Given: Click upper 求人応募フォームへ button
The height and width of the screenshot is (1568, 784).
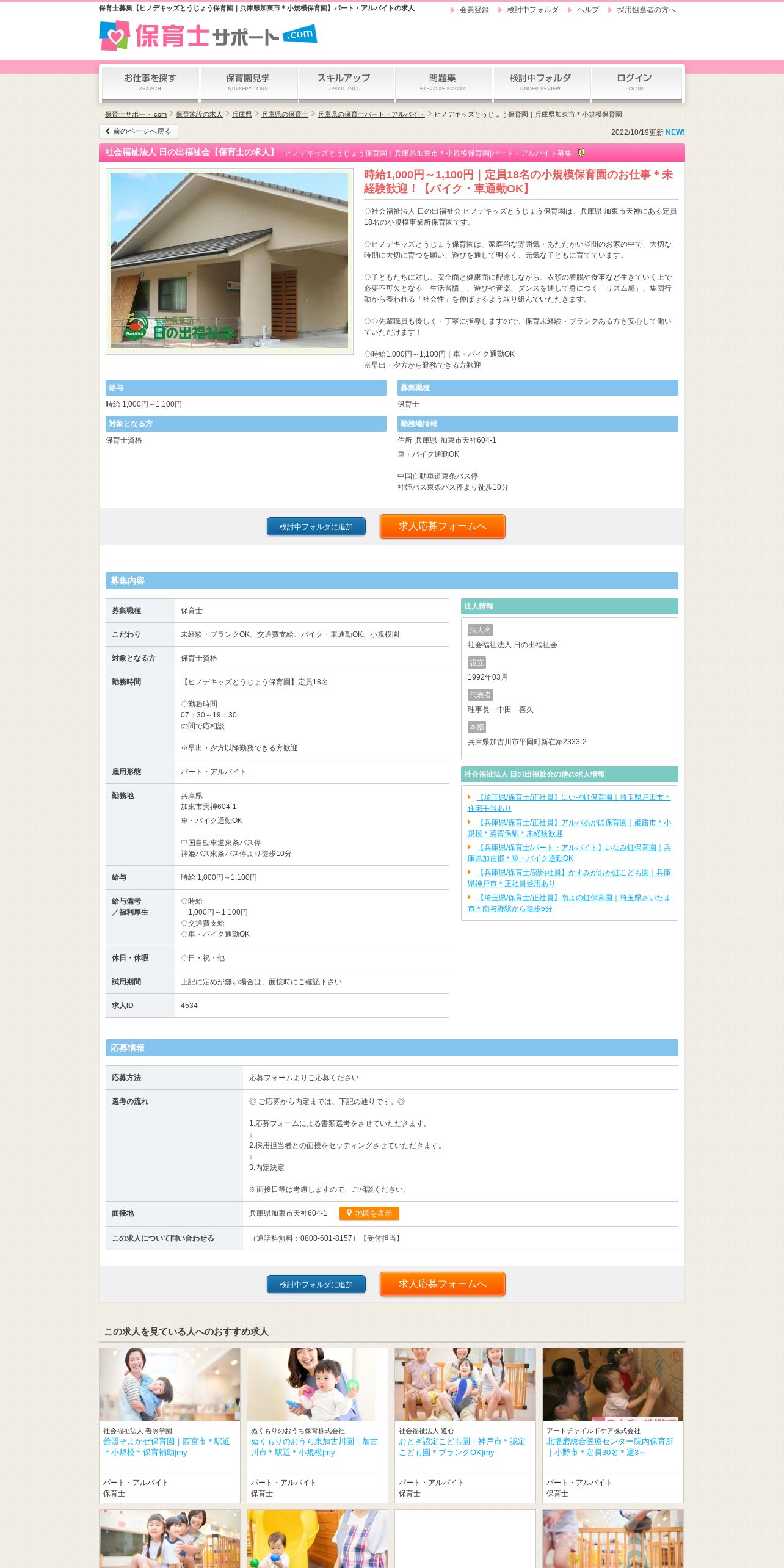Looking at the screenshot, I should (x=443, y=526).
